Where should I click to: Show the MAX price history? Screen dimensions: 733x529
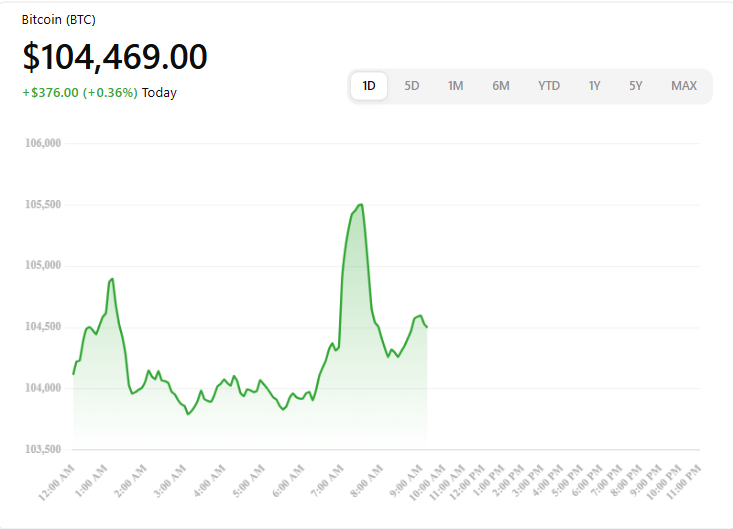pos(684,86)
